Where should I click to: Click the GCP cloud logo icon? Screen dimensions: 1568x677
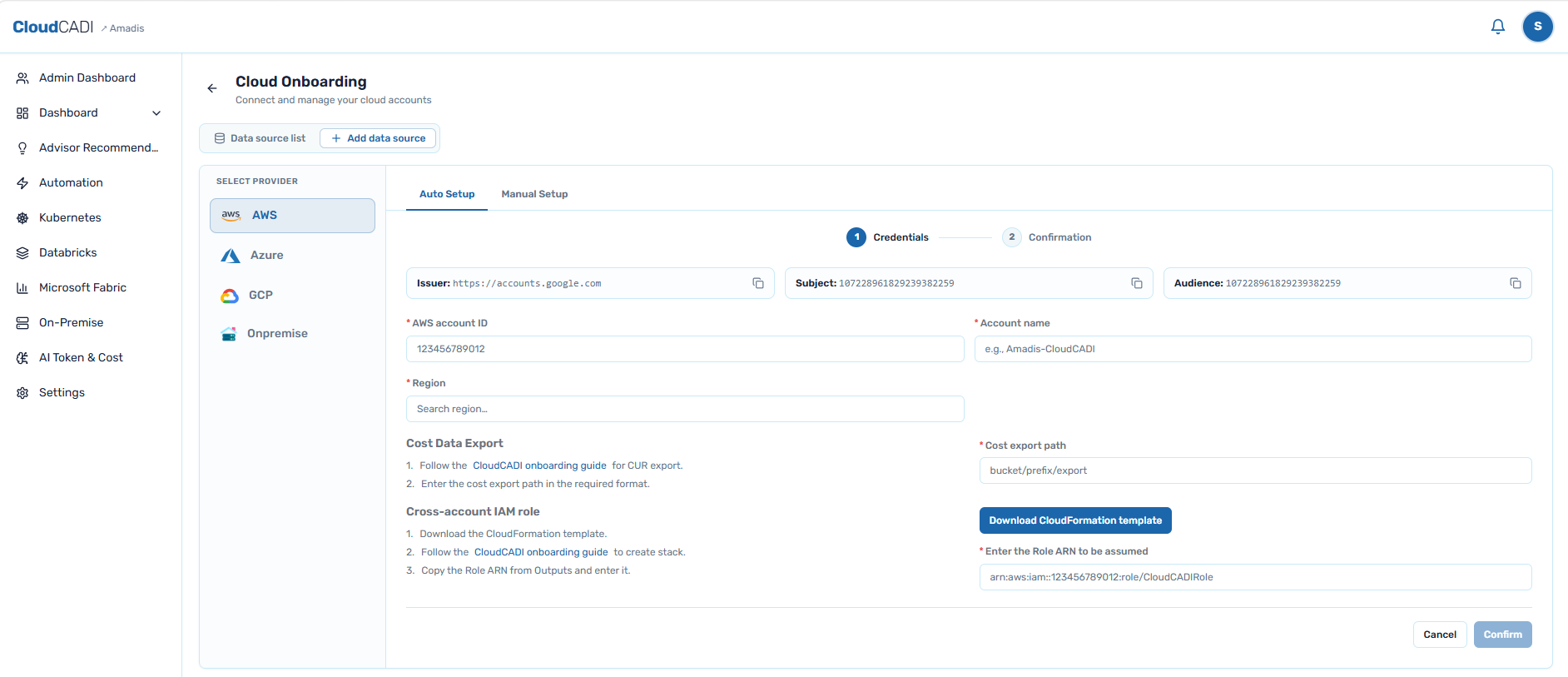click(x=230, y=296)
